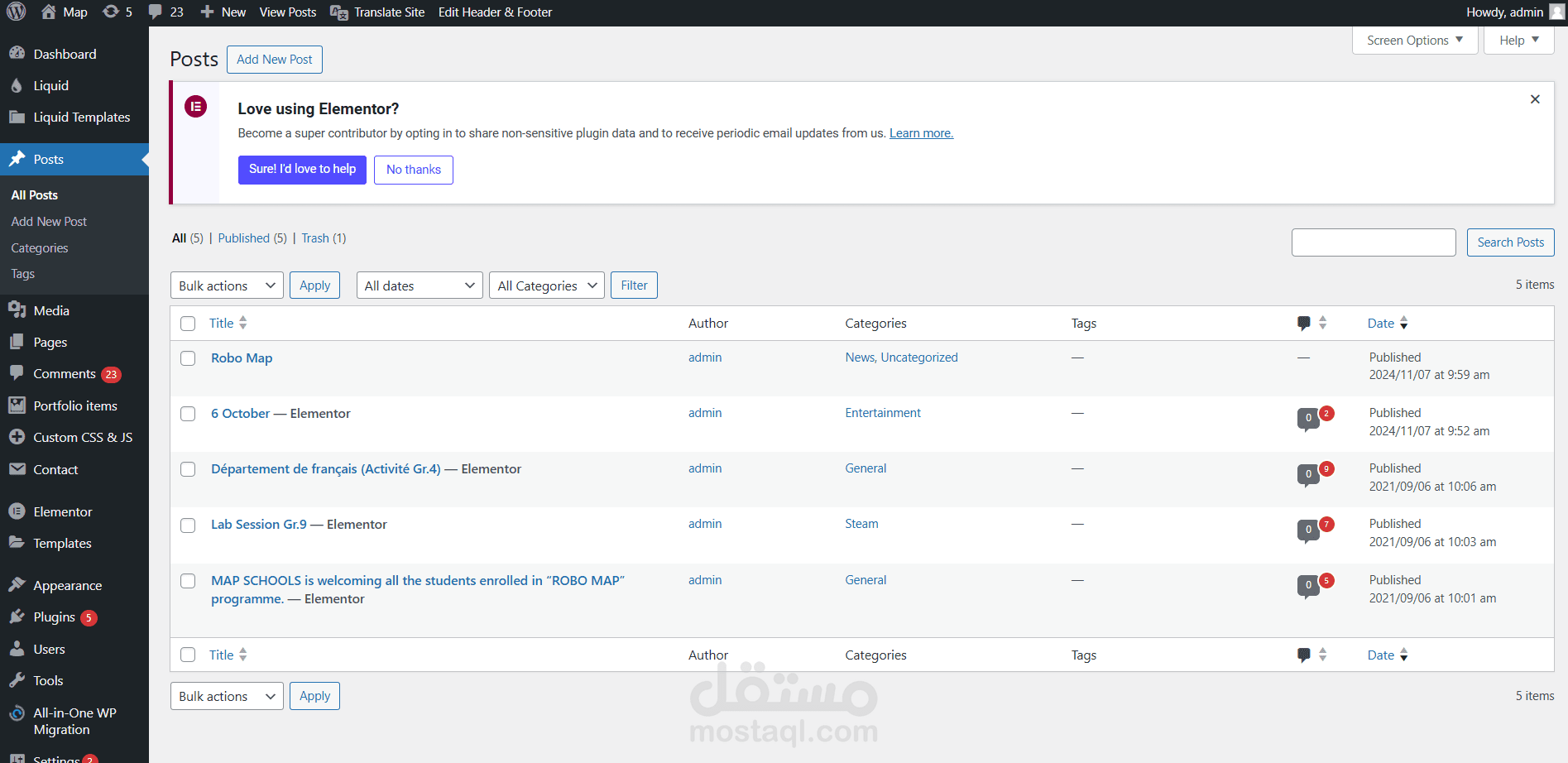This screenshot has height=763, width=1568.
Task: Click the Search Posts button
Action: point(1511,242)
